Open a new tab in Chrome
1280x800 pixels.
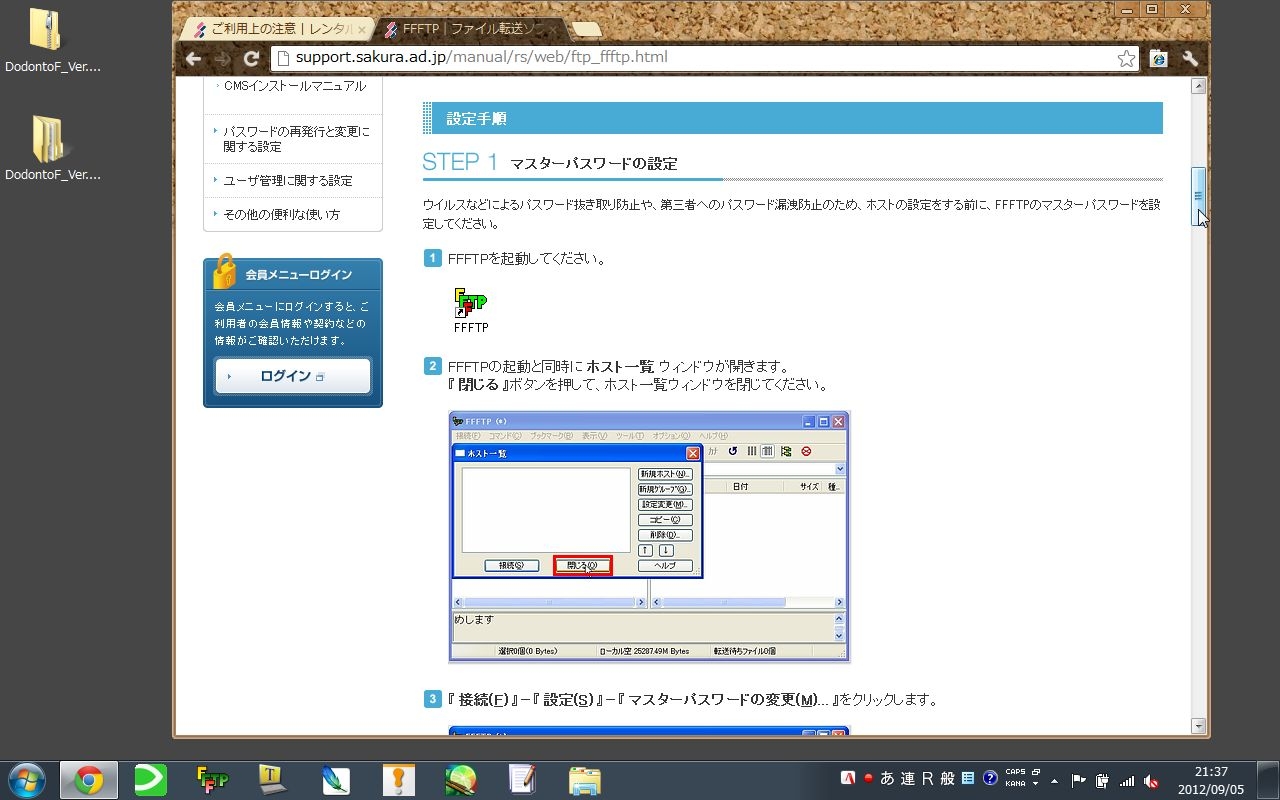point(587,29)
